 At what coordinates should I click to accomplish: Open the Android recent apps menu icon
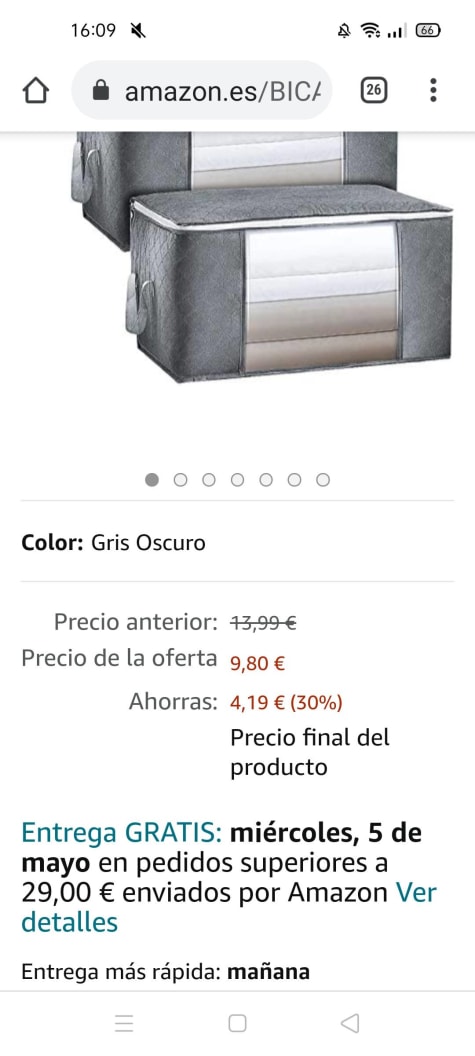pyautogui.click(x=124, y=1023)
